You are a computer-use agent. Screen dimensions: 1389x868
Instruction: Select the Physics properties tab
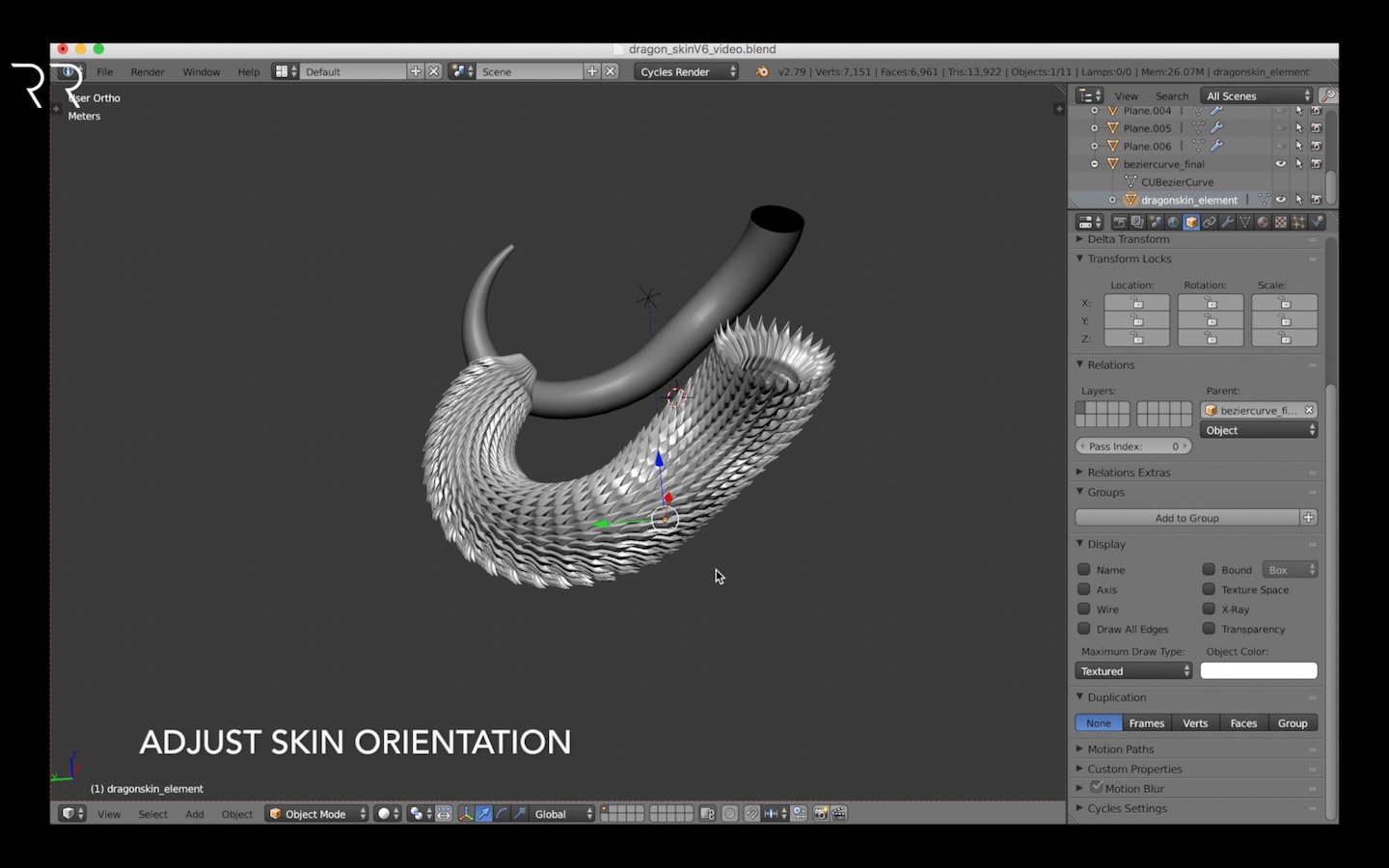(1317, 222)
